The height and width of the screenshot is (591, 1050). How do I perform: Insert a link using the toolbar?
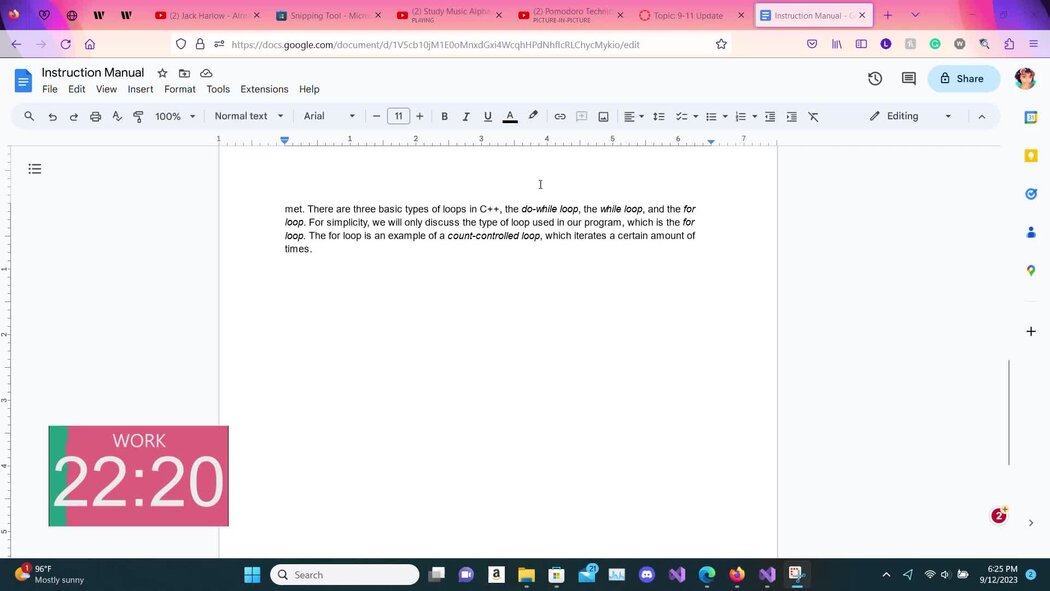pyautogui.click(x=560, y=116)
